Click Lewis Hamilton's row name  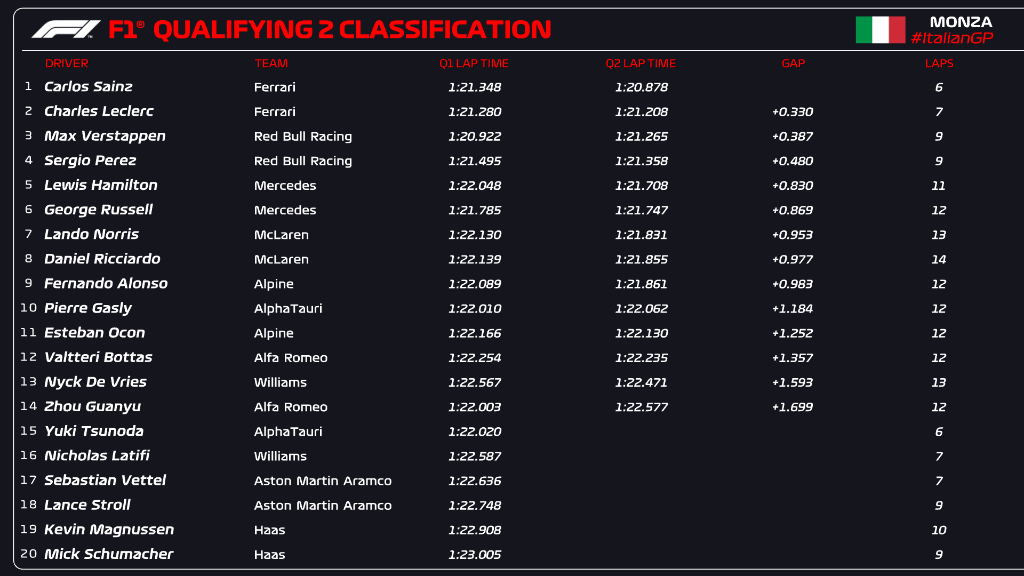tap(101, 185)
